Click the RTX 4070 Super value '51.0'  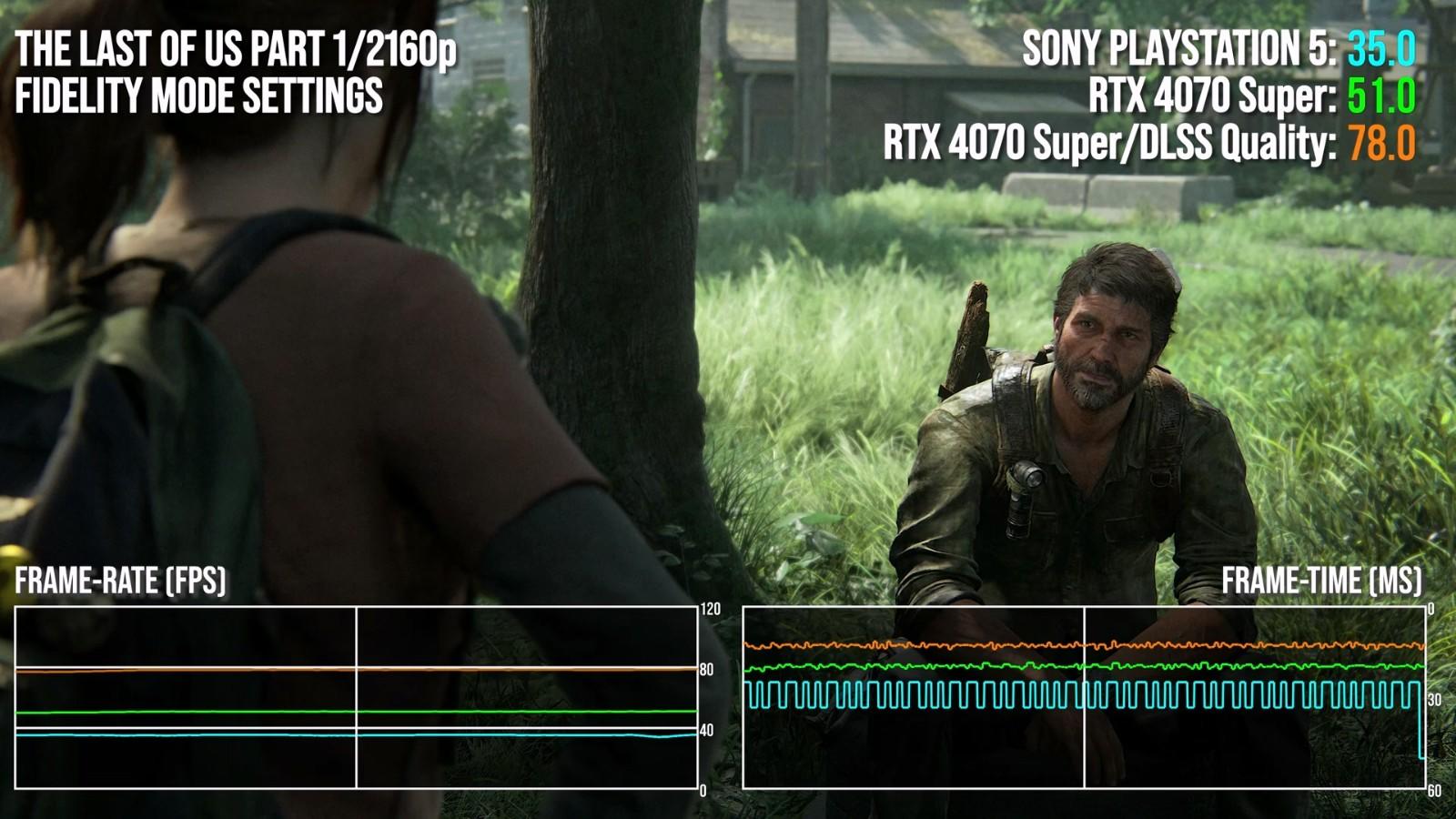tap(1381, 96)
